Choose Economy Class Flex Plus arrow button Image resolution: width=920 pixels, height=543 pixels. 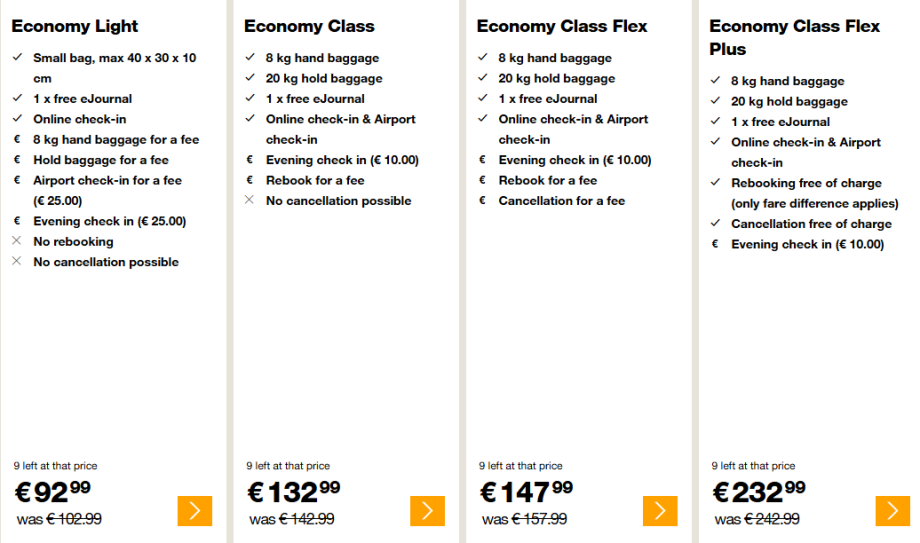pos(892,510)
